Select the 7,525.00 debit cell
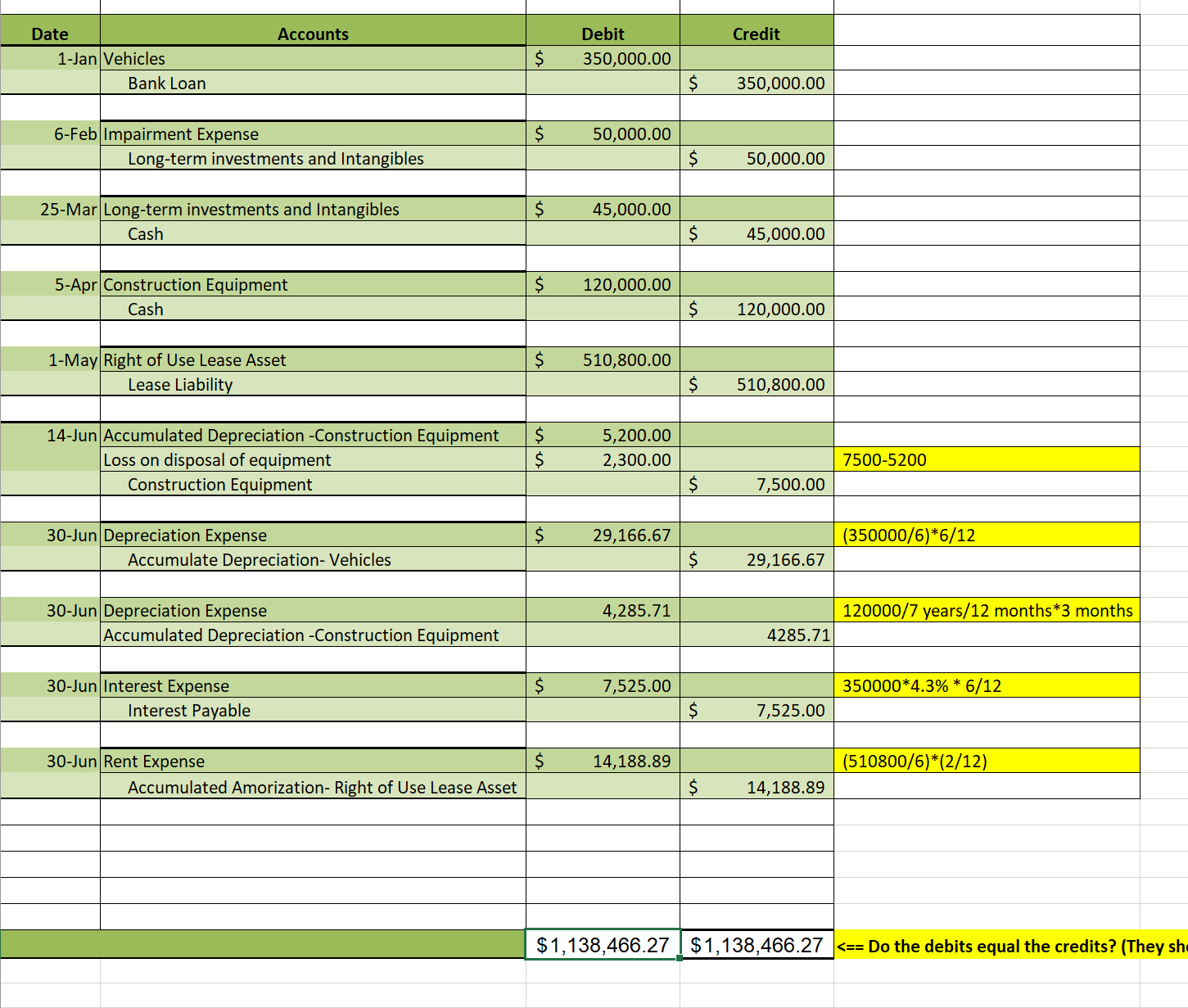This screenshot has width=1188, height=1008. tap(603, 685)
